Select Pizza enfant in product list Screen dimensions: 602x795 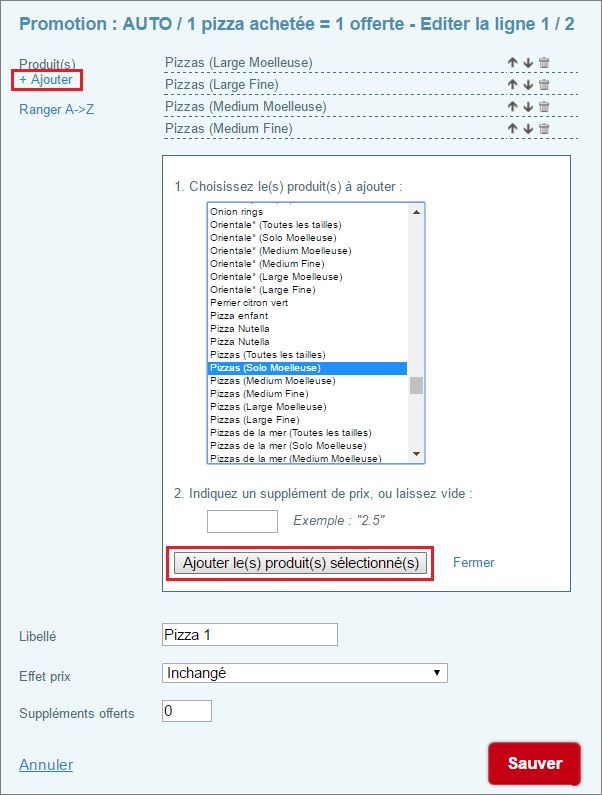coord(239,316)
